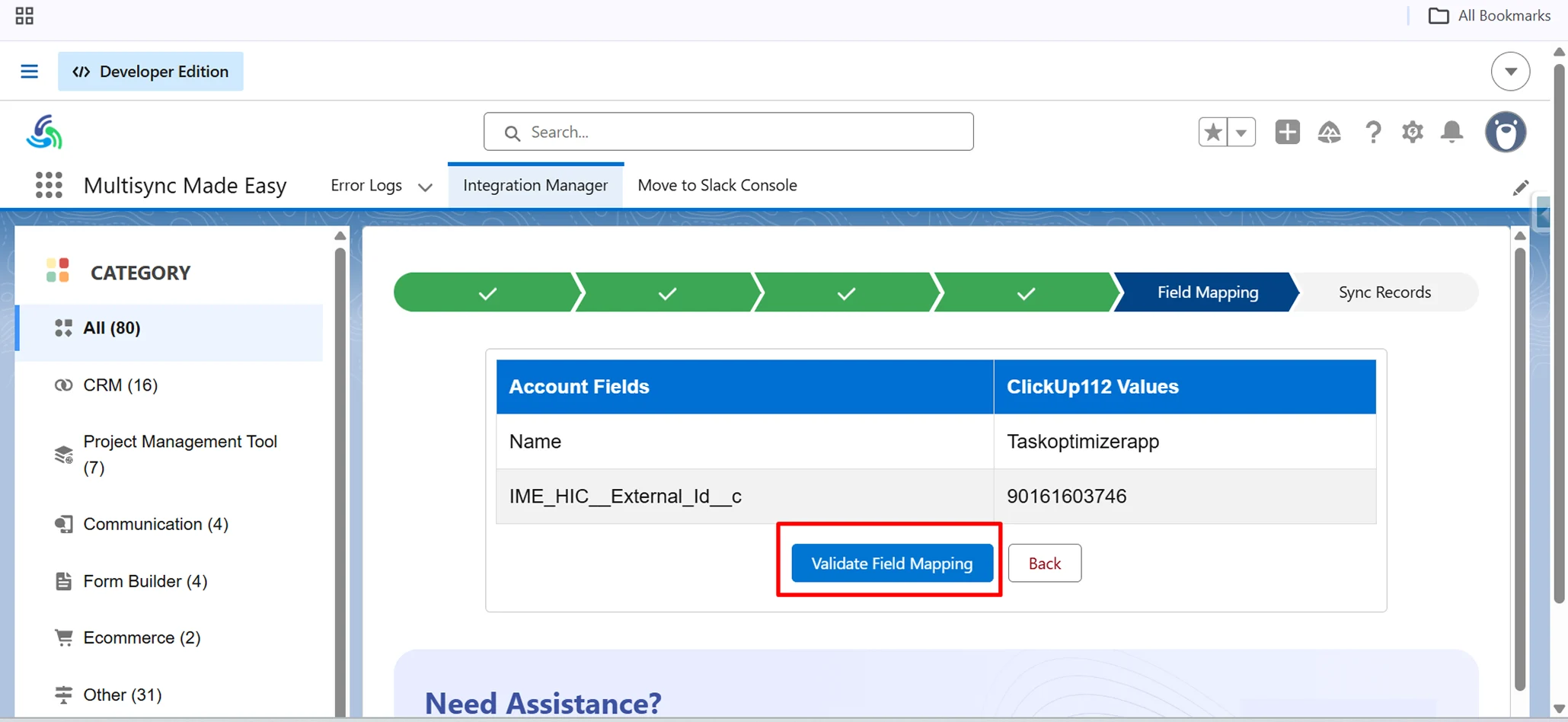1568x722 pixels.
Task: Click the All Bookmarks folder
Action: pos(1489,15)
